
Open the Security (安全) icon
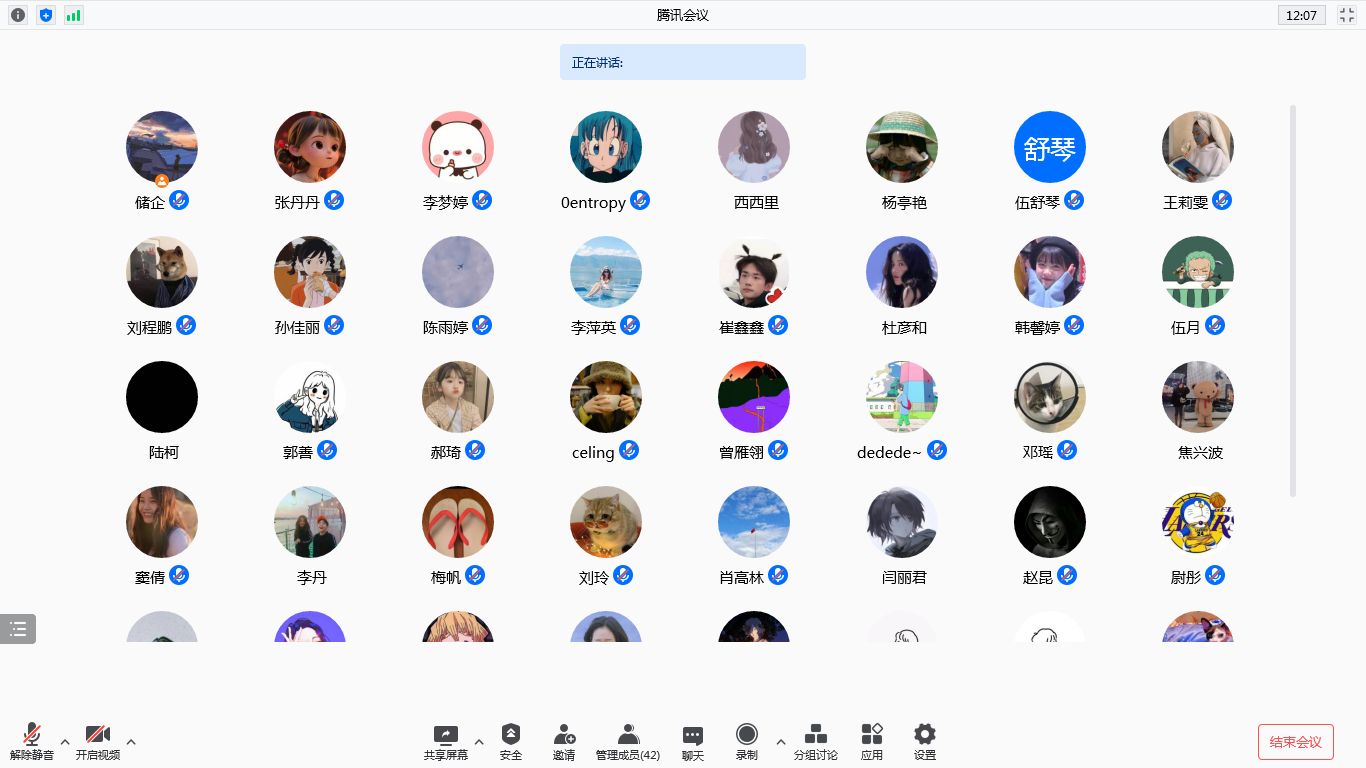pyautogui.click(x=511, y=741)
